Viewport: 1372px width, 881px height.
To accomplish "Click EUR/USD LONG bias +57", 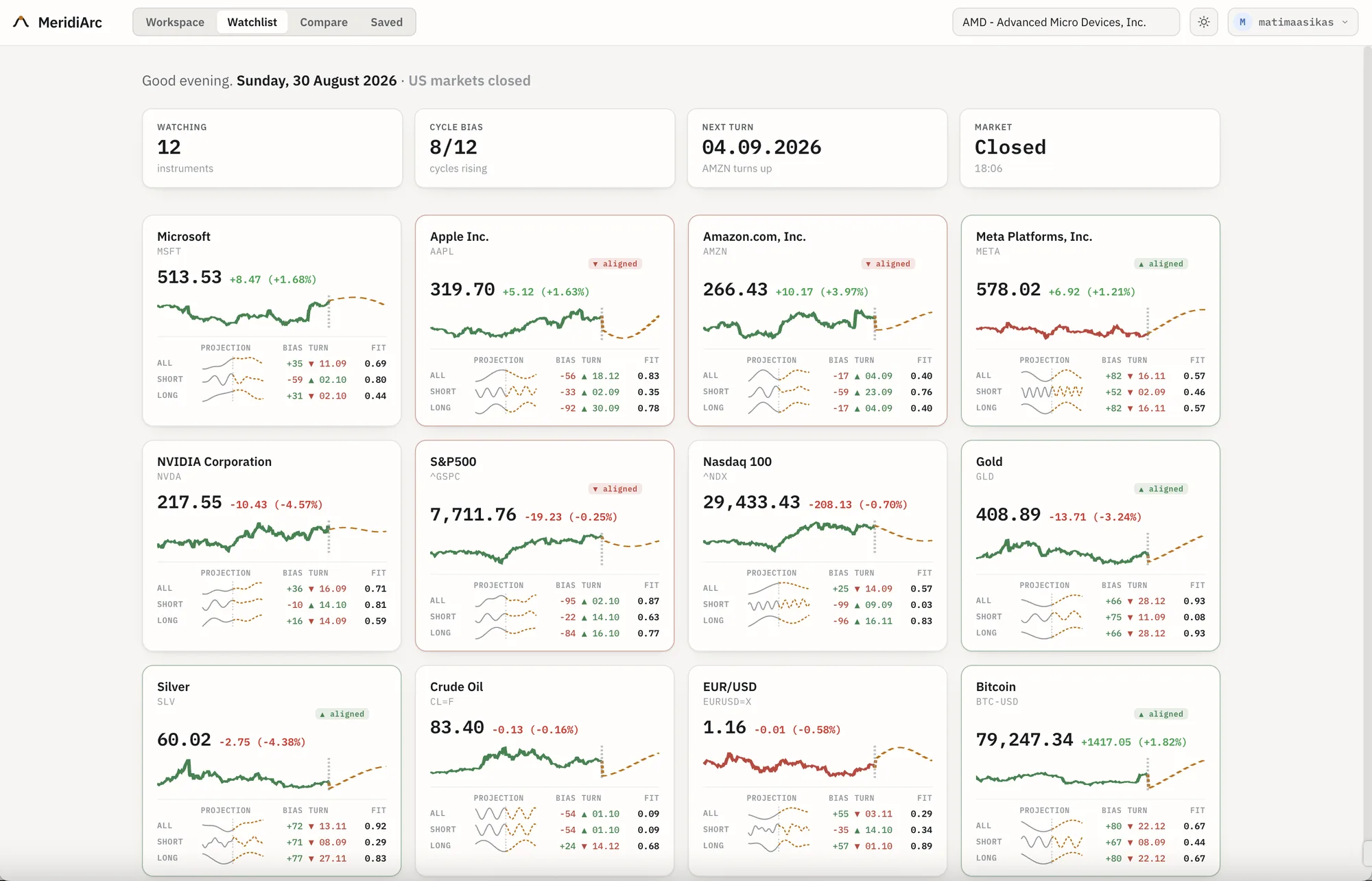I will [840, 846].
